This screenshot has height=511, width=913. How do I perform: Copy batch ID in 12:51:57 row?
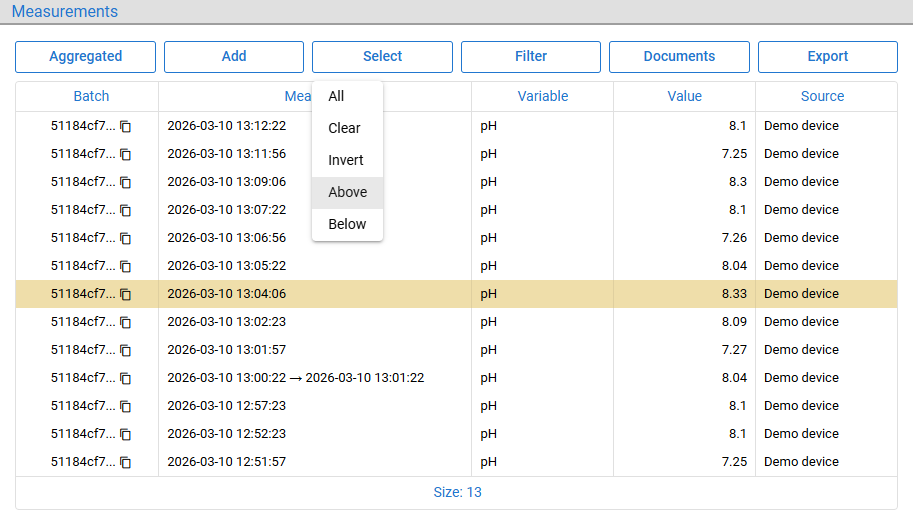pyautogui.click(x=125, y=462)
